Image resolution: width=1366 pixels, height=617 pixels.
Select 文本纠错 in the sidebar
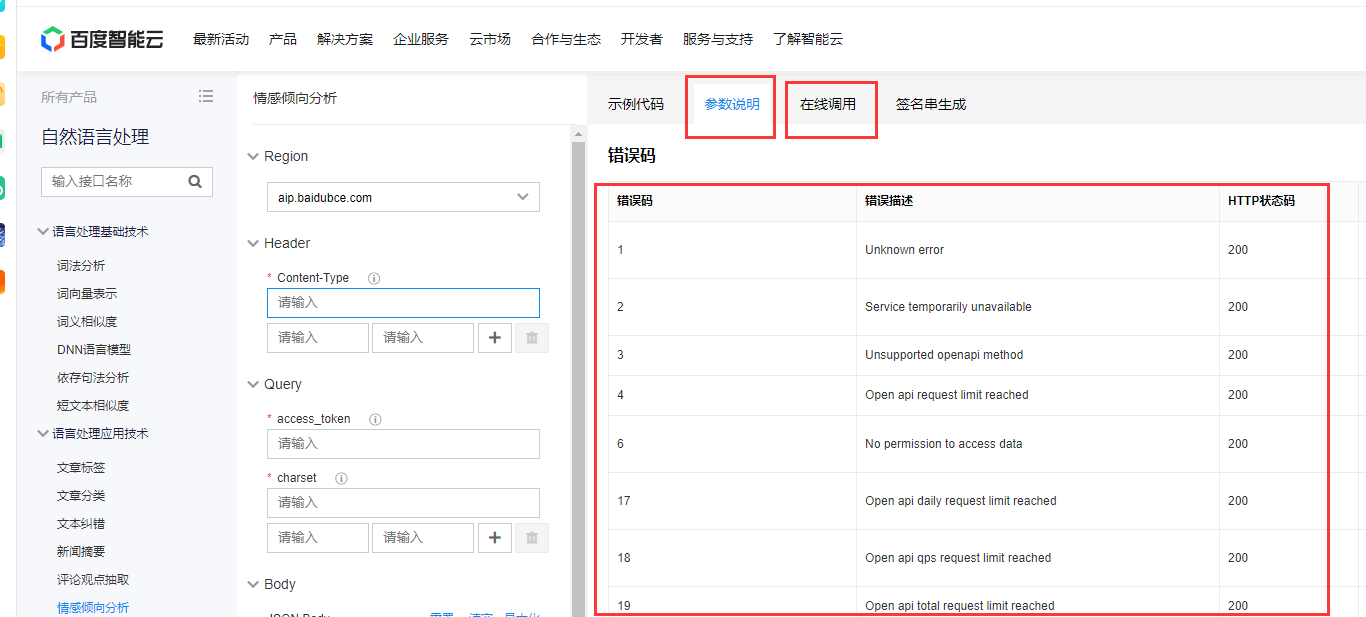pyautogui.click(x=81, y=524)
